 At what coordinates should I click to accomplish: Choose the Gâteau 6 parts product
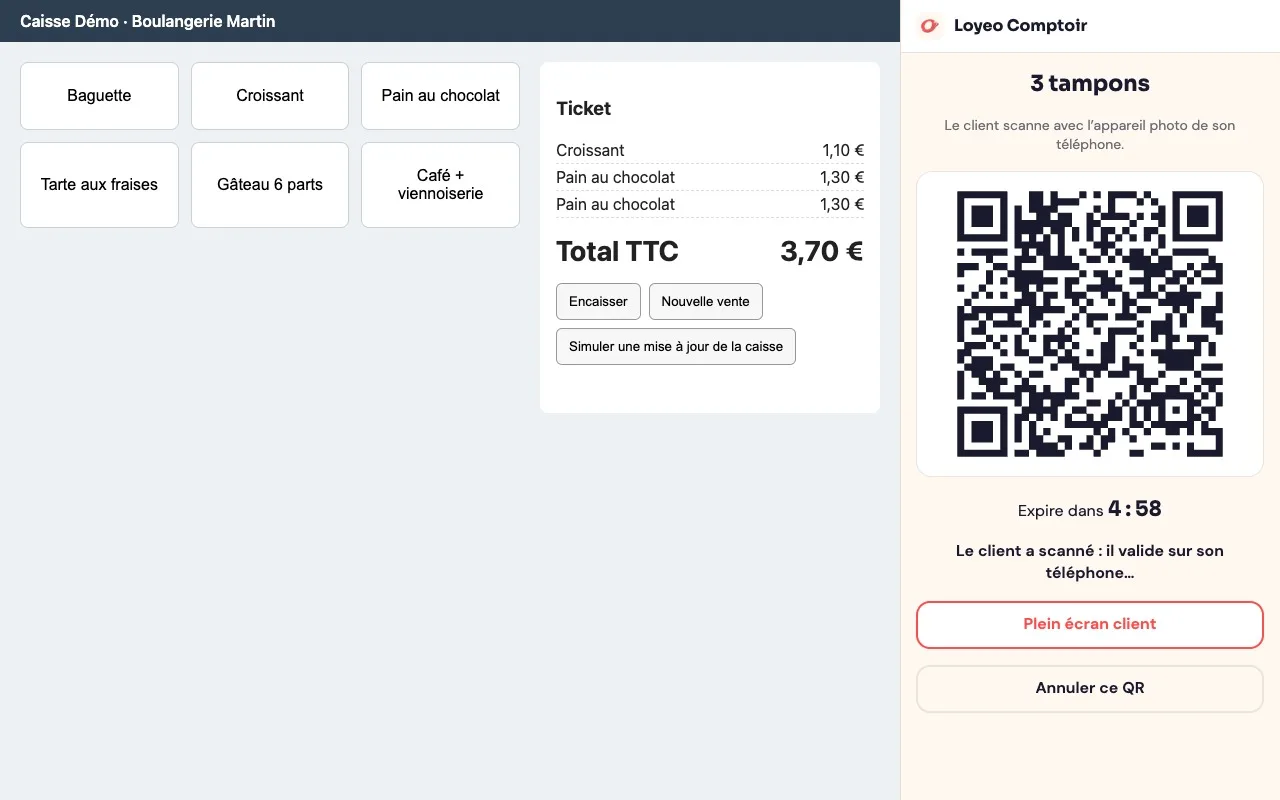pos(270,185)
